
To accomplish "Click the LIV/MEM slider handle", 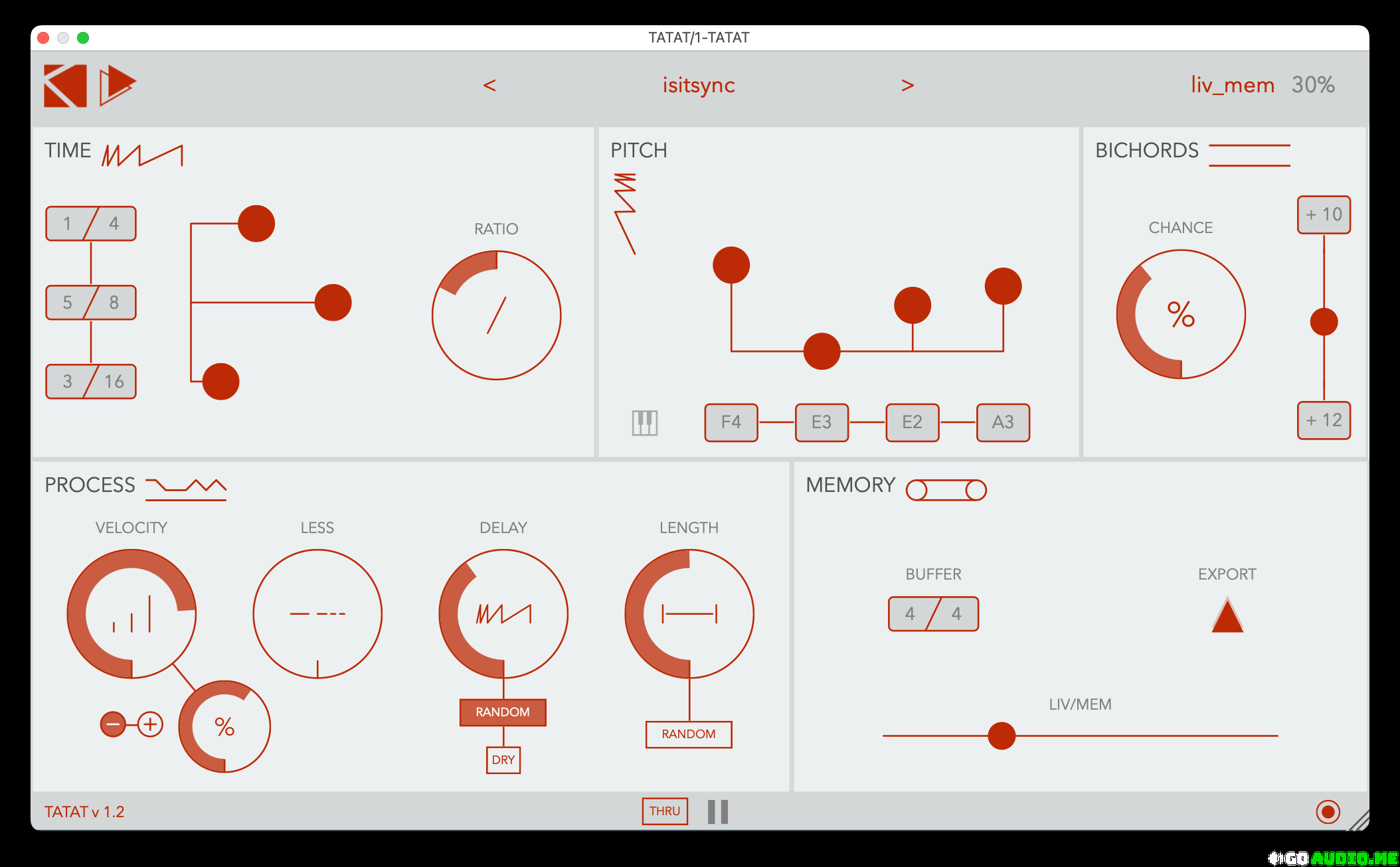I will [1002, 736].
